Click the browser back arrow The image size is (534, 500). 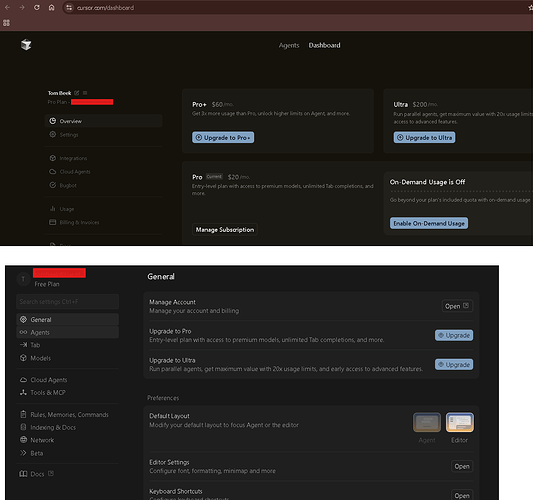pyautogui.click(x=7, y=7)
